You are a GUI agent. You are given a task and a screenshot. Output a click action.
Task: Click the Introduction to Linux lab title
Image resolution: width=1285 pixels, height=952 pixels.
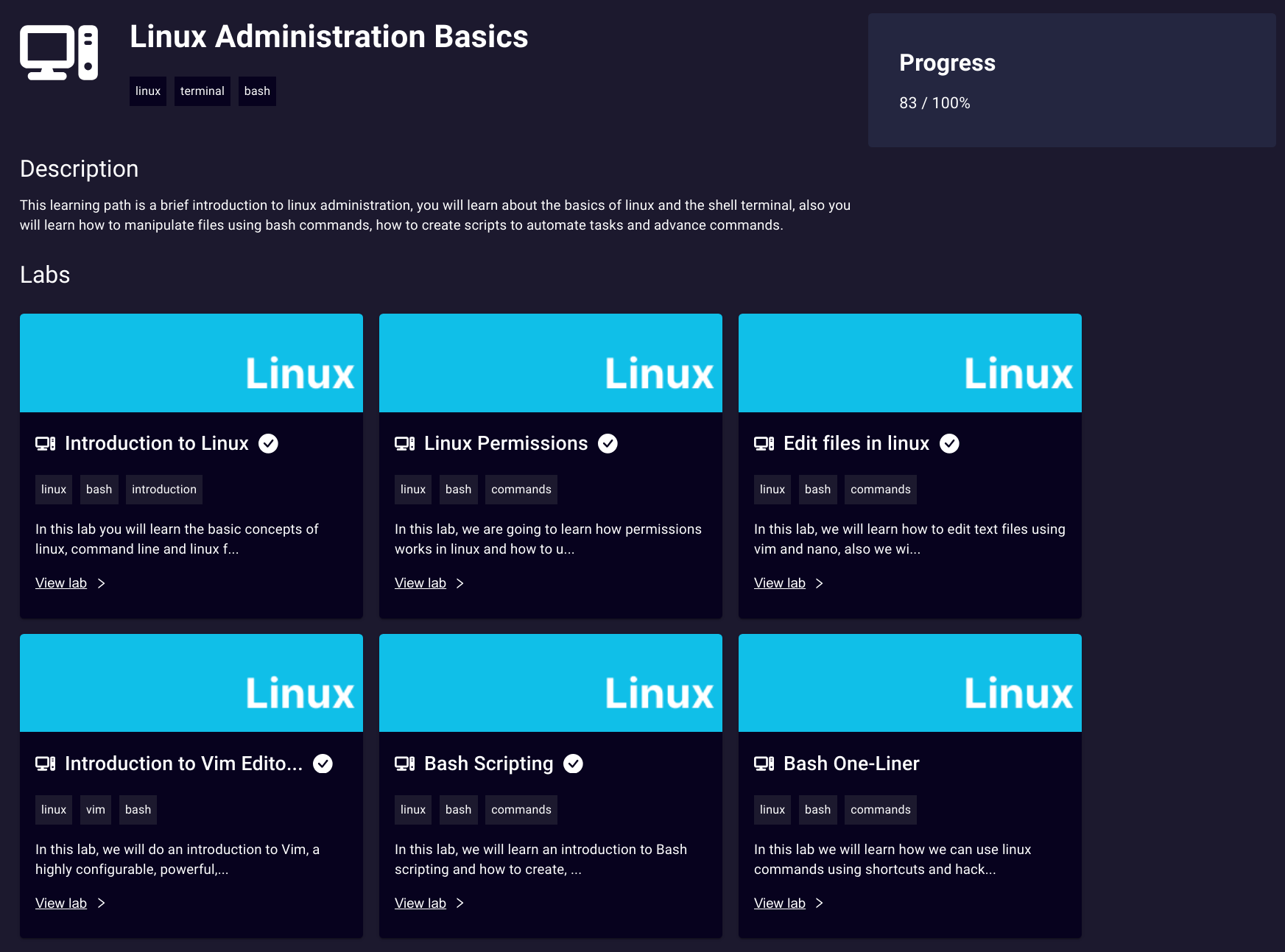pos(157,443)
